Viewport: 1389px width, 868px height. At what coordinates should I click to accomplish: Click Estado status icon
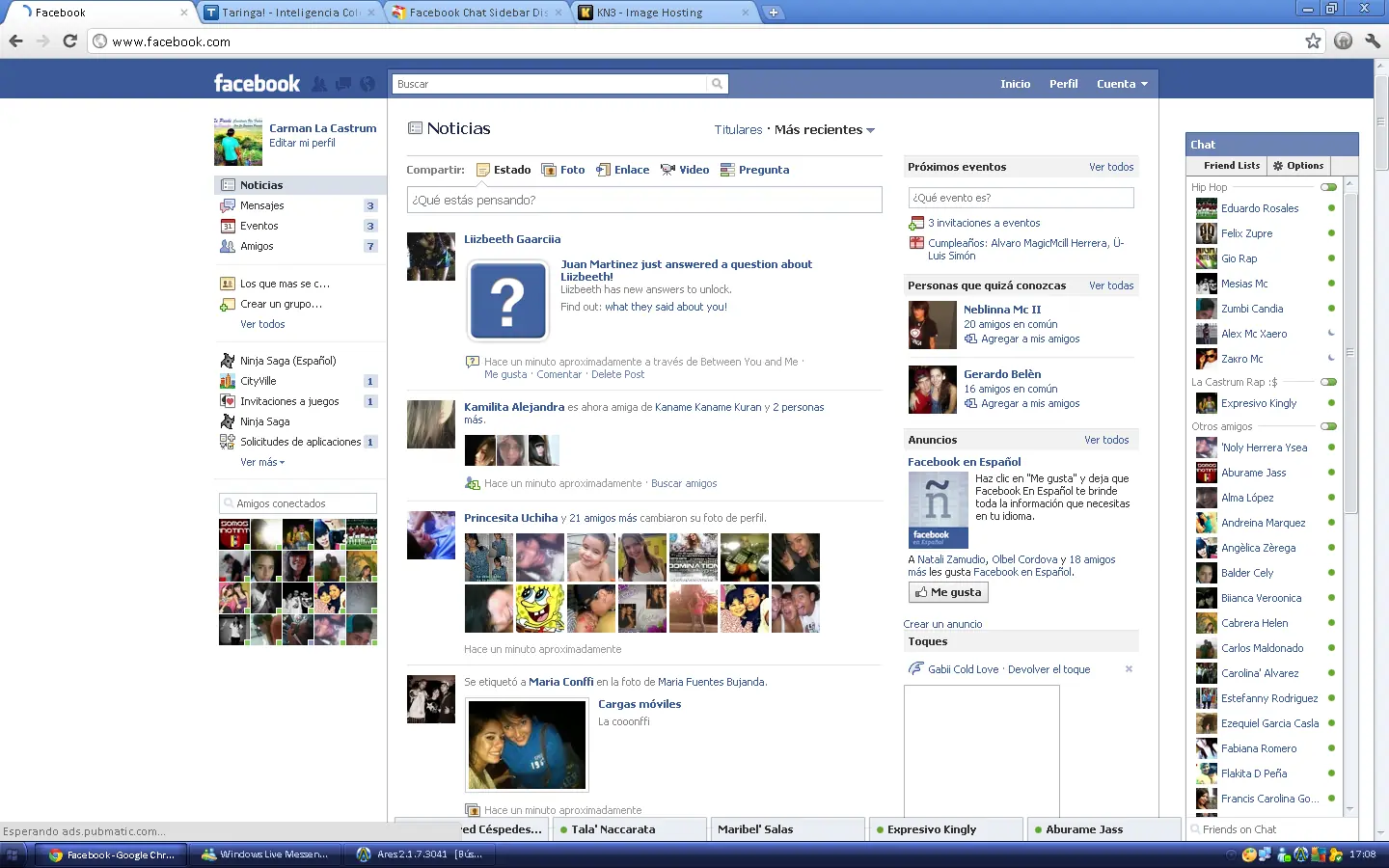click(483, 170)
